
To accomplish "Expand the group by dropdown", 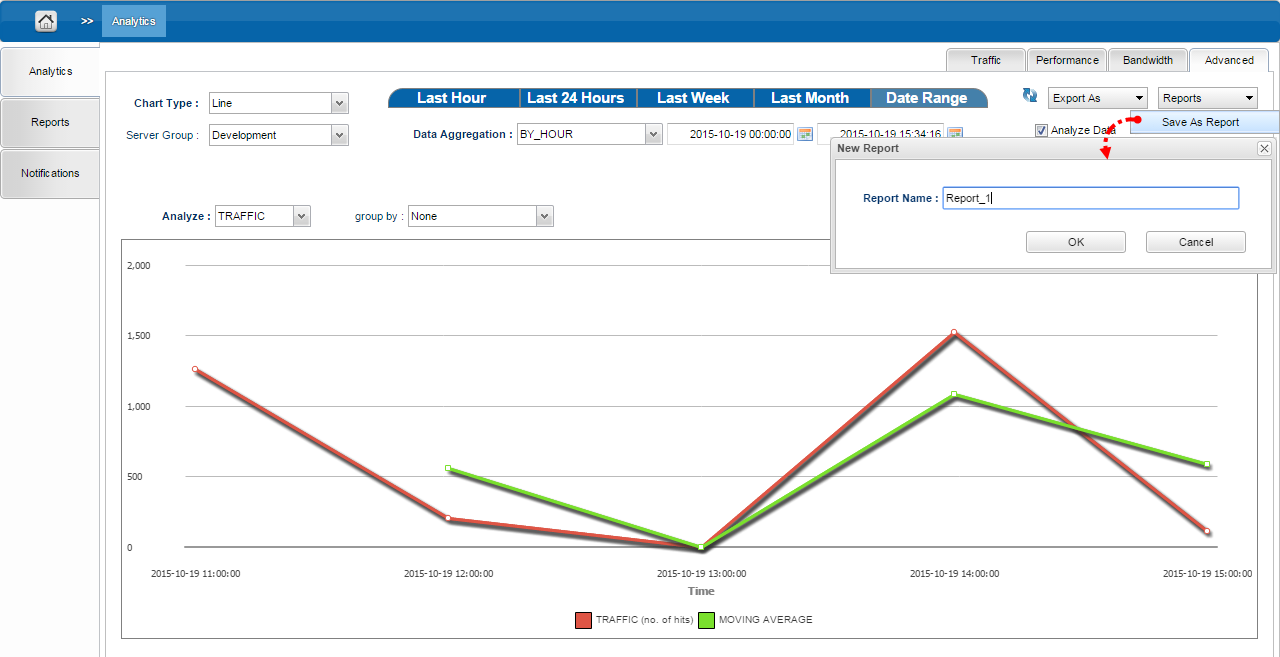I will click(x=544, y=216).
